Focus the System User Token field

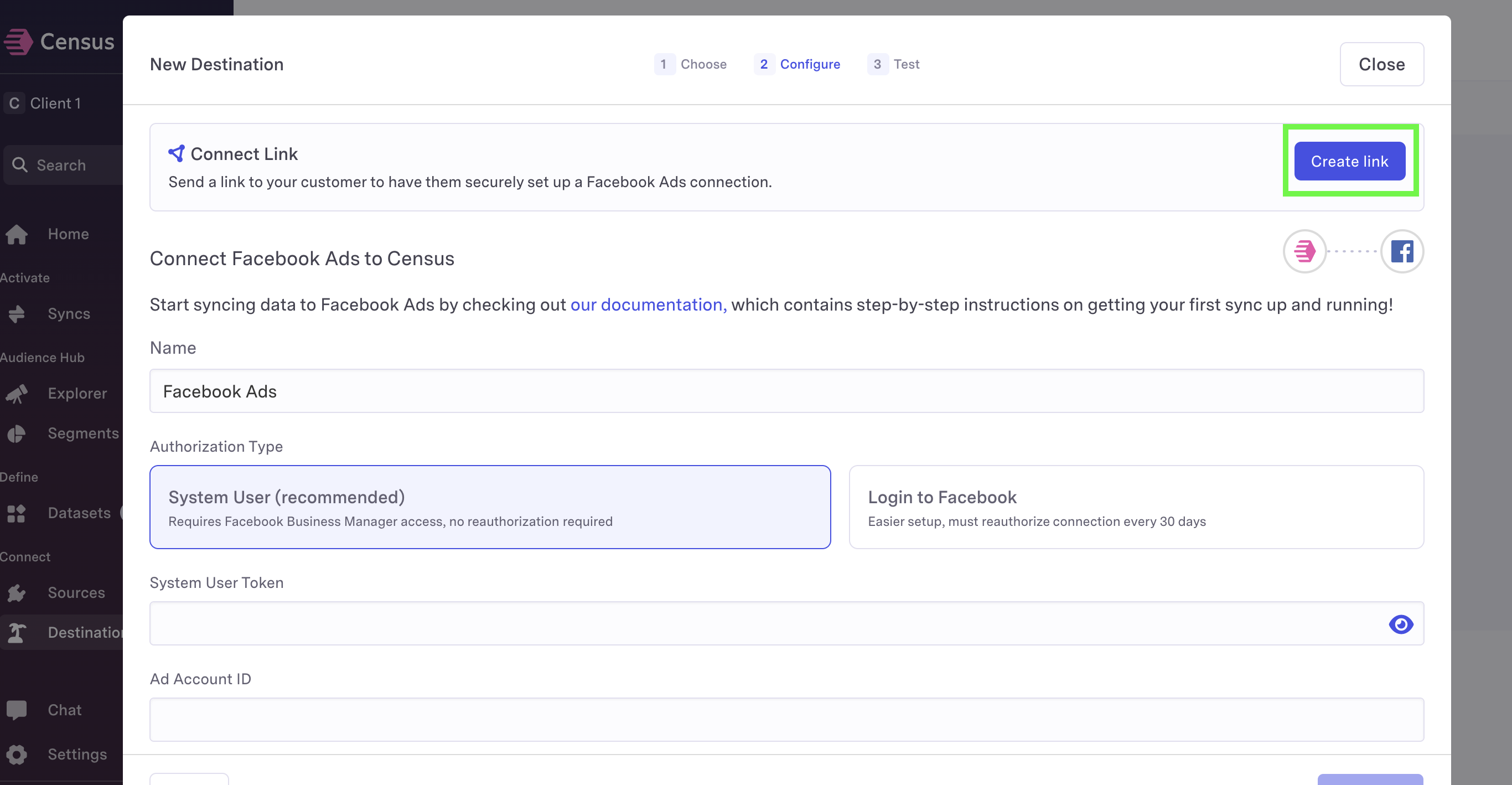pos(786,623)
